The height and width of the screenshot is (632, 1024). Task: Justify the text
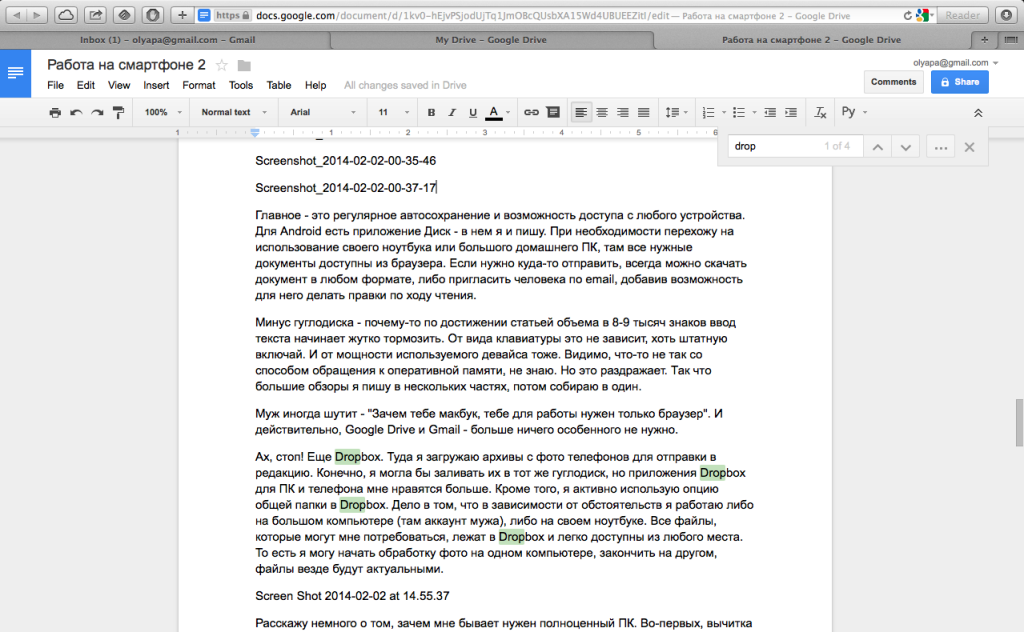643,112
